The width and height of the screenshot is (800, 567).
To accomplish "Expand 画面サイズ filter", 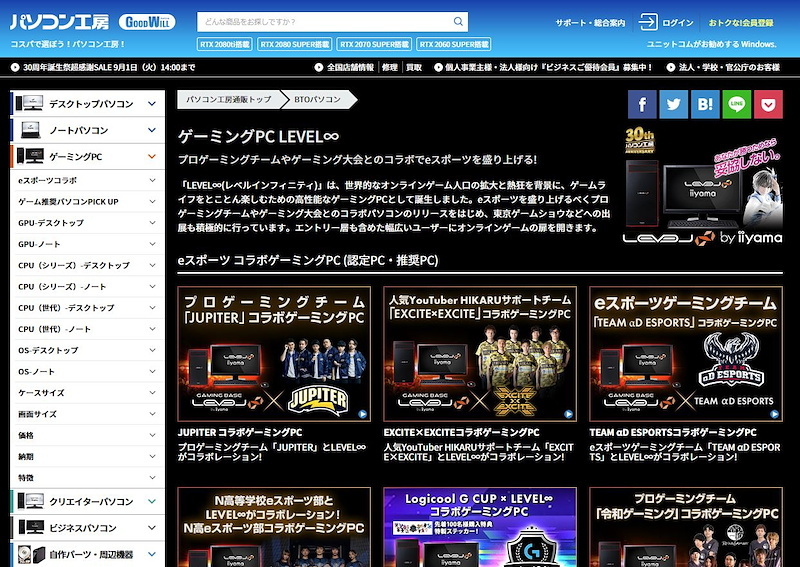I will (153, 414).
